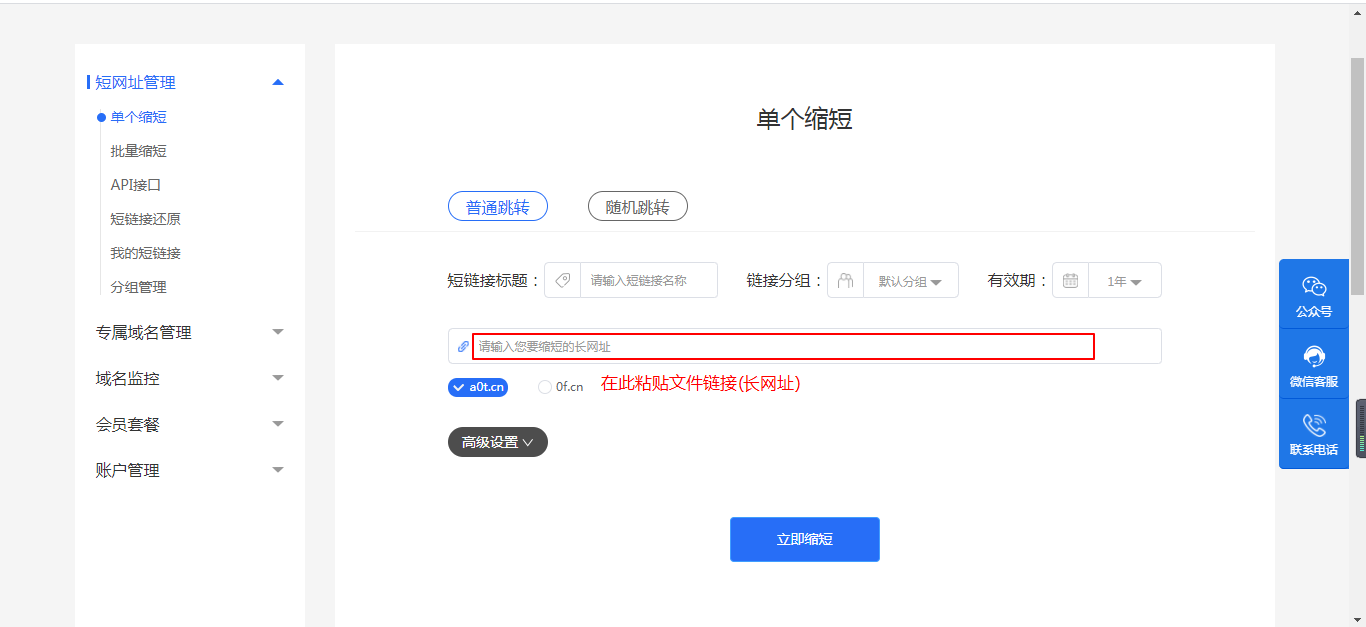
Task: Select the a0t.cn domain option
Action: pyautogui.click(x=477, y=387)
